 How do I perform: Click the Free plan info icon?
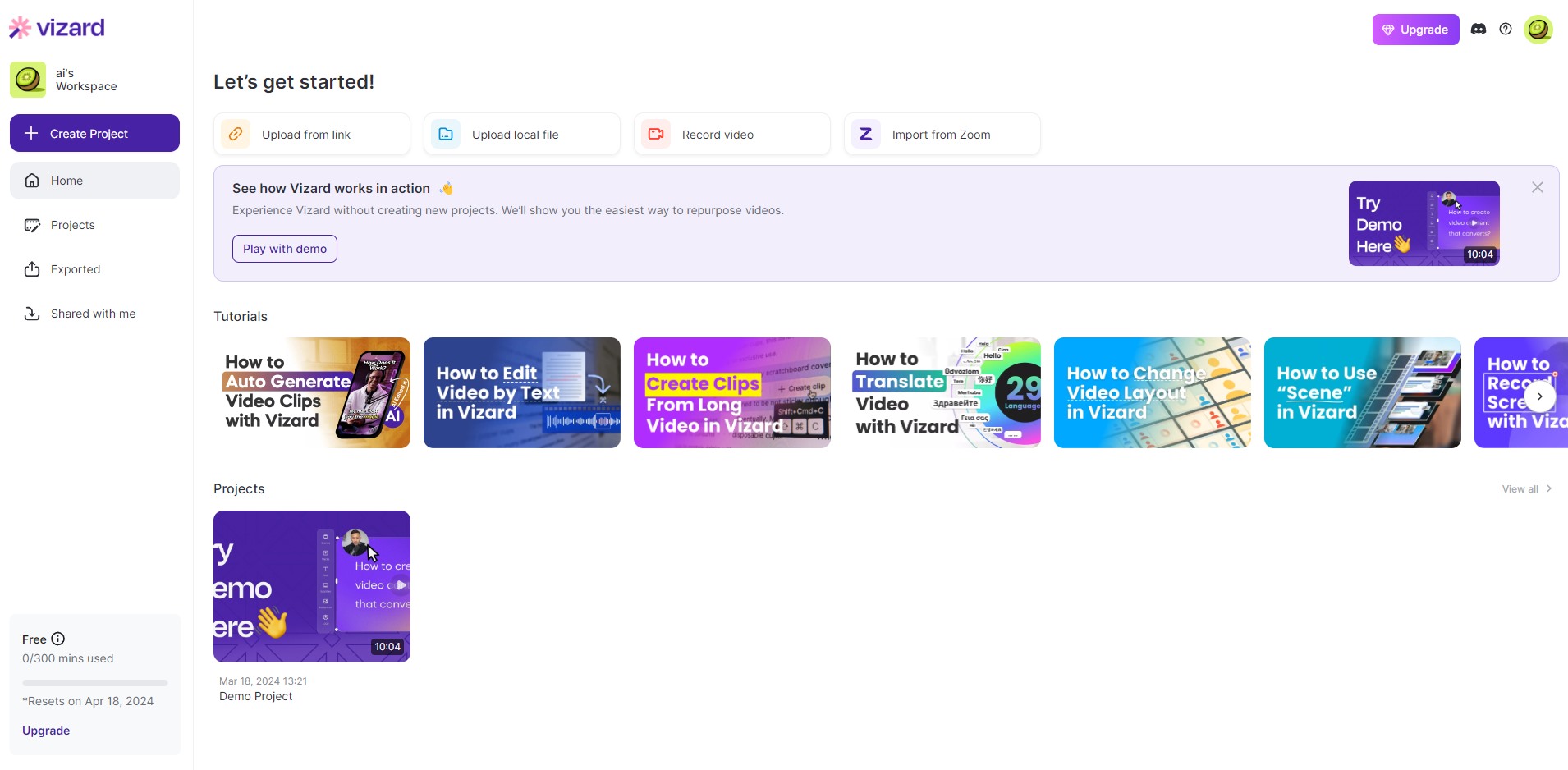click(58, 639)
